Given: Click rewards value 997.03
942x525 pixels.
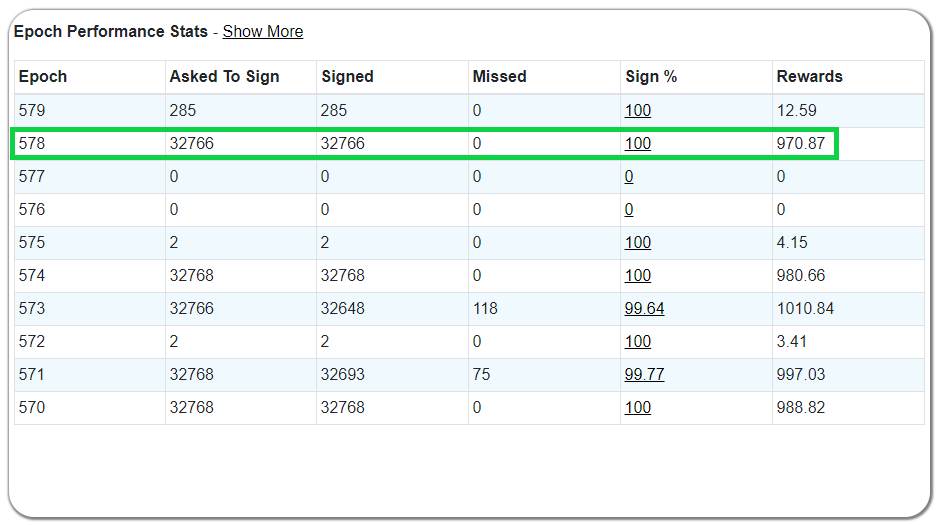Looking at the screenshot, I should [x=801, y=375].
